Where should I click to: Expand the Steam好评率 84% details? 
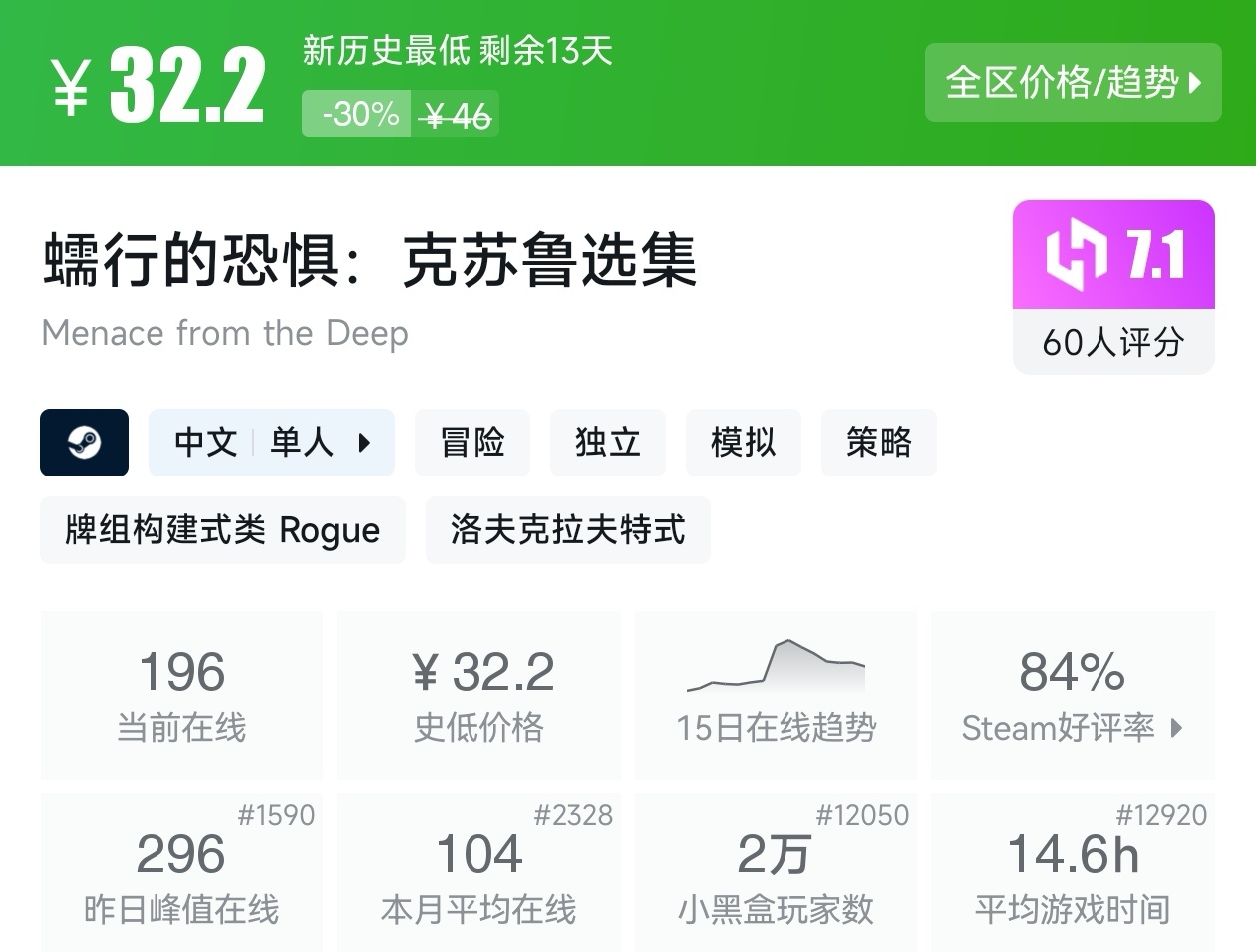coord(1073,695)
